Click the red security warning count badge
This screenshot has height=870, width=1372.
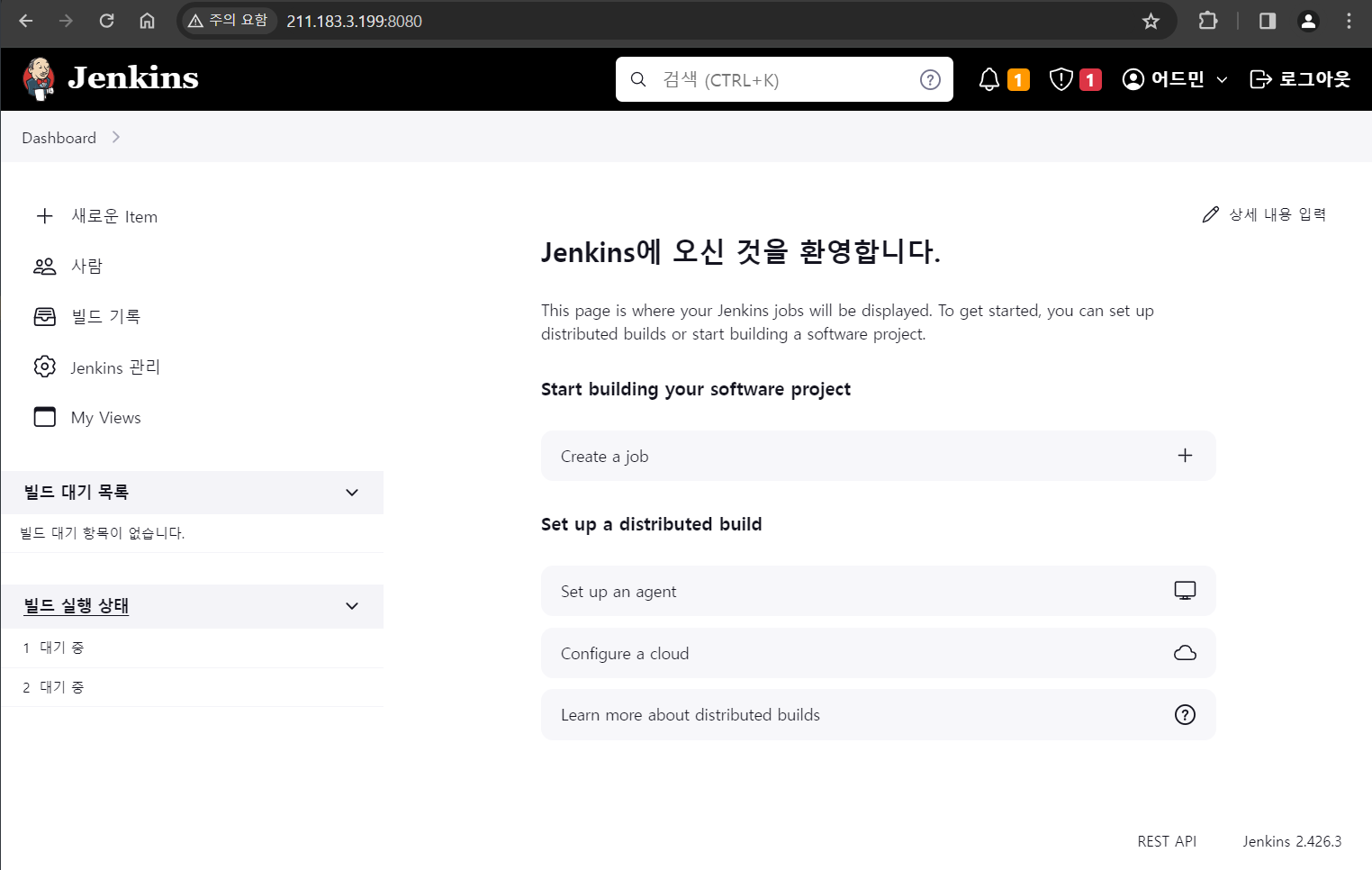1090,80
